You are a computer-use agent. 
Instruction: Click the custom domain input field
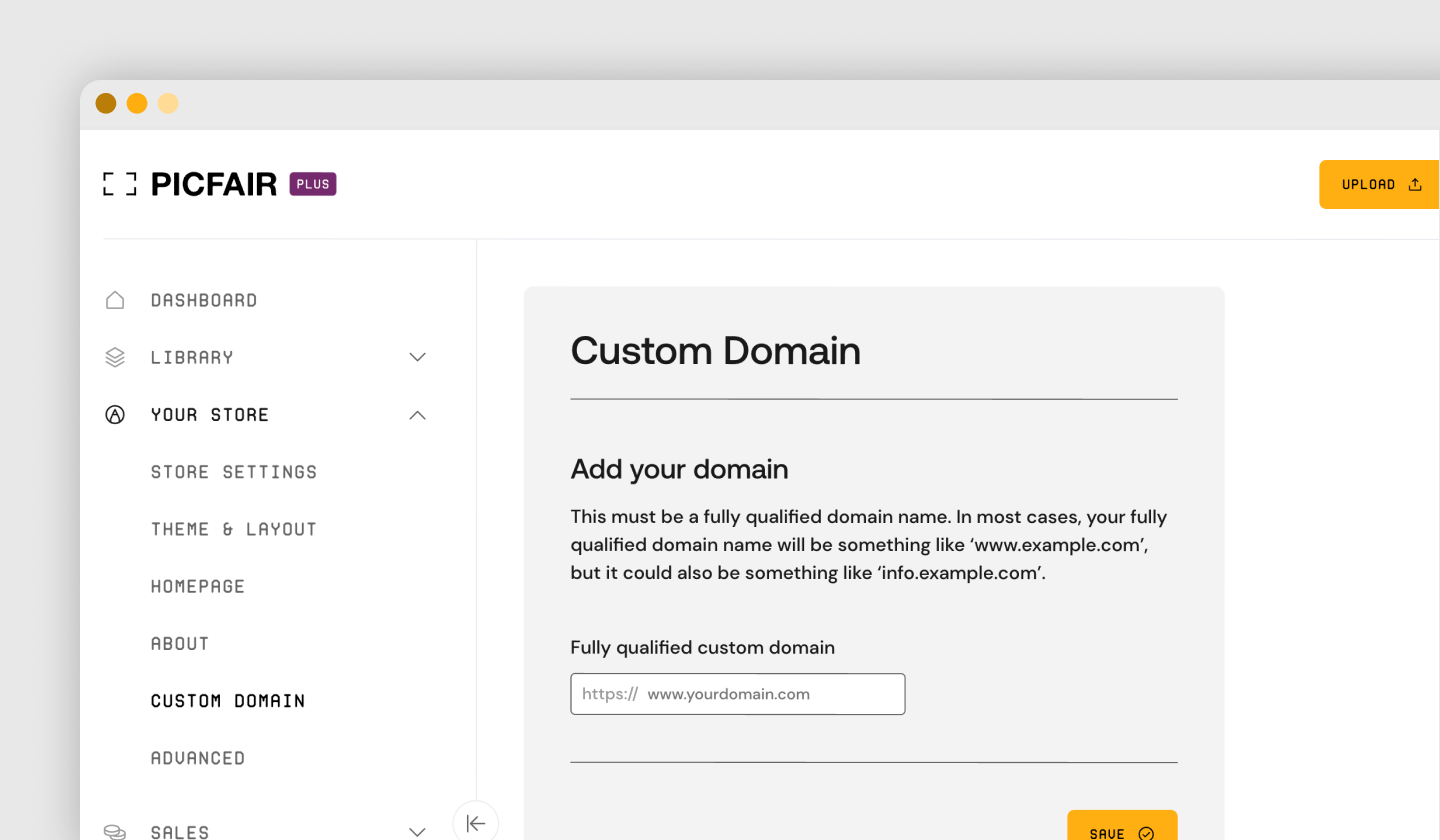(x=738, y=694)
